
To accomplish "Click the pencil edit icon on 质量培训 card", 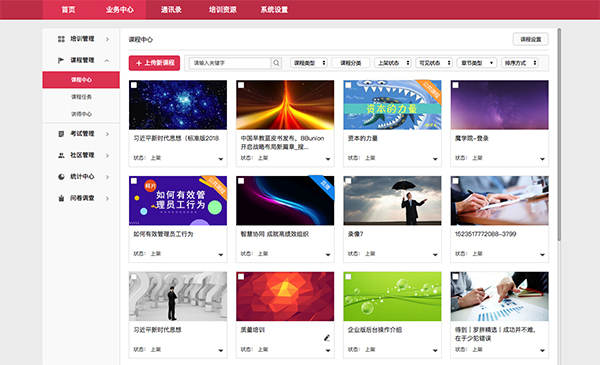I will click(327, 338).
